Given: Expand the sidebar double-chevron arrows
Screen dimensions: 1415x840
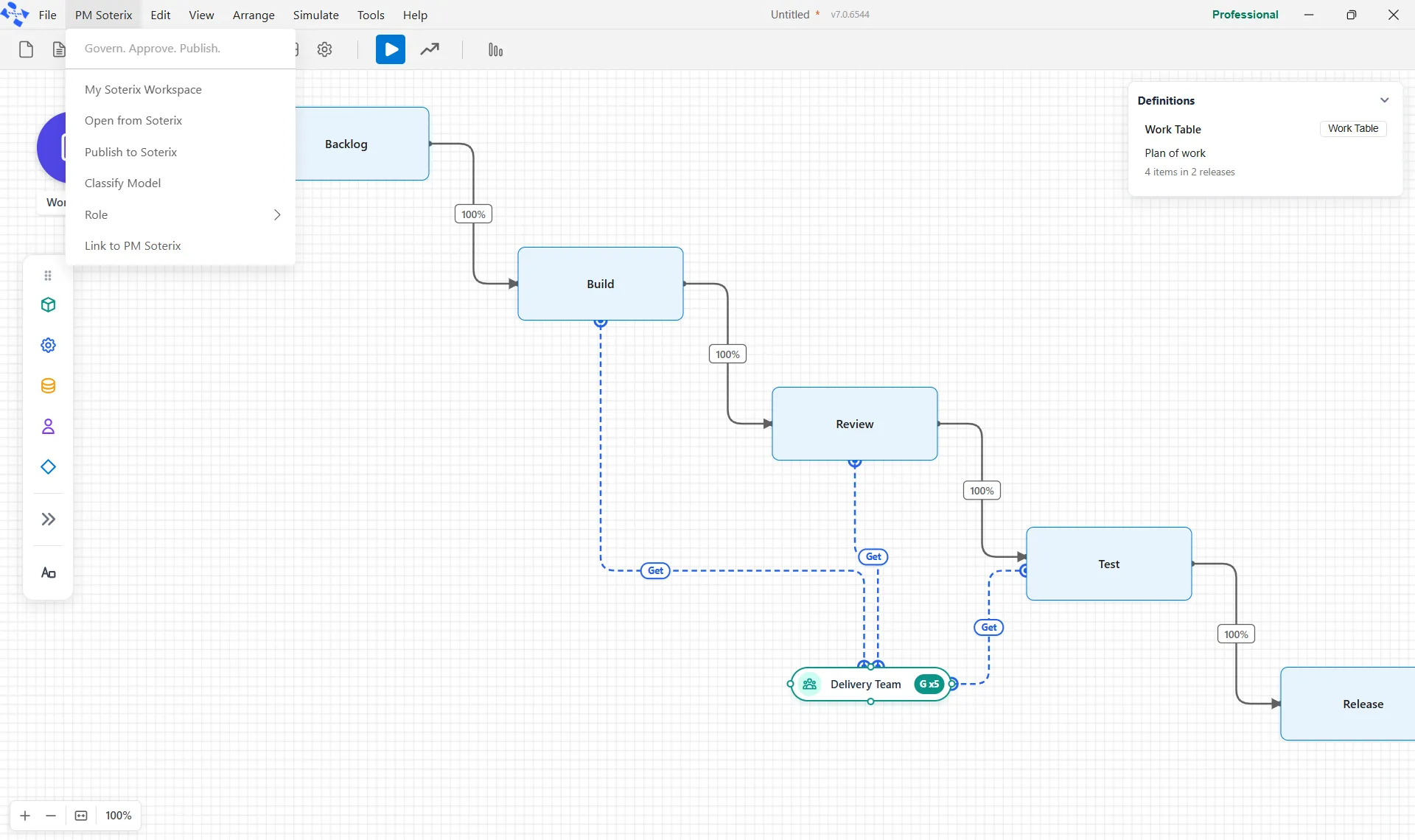Looking at the screenshot, I should [x=48, y=519].
